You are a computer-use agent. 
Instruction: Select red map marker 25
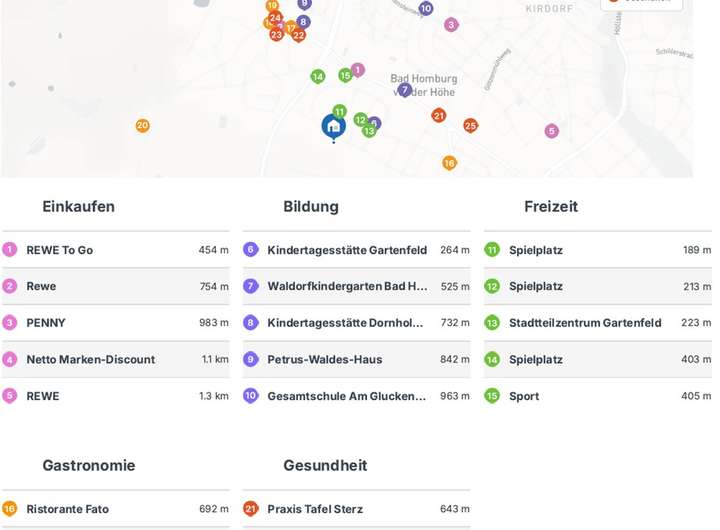[x=470, y=125]
